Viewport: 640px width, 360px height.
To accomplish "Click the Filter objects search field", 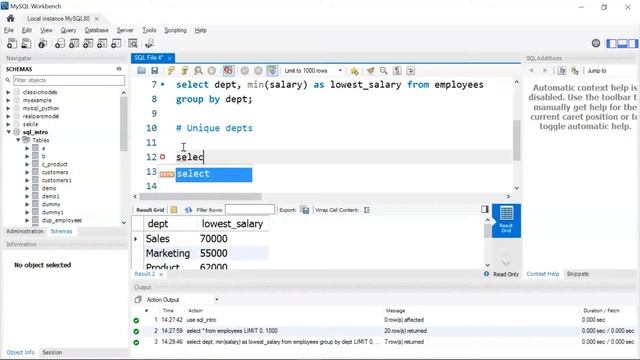I will pyautogui.click(x=69, y=80).
